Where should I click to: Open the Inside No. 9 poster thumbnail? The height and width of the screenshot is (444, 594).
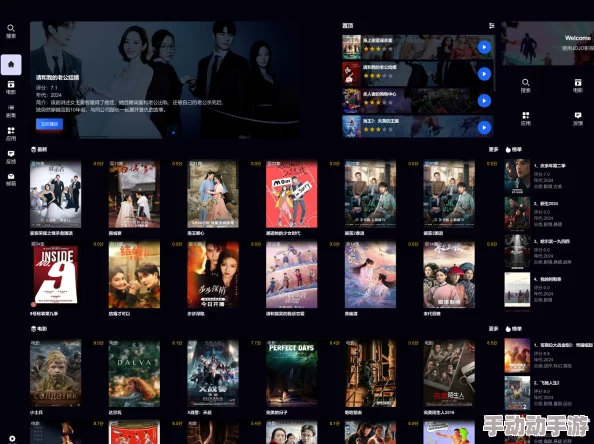56,275
